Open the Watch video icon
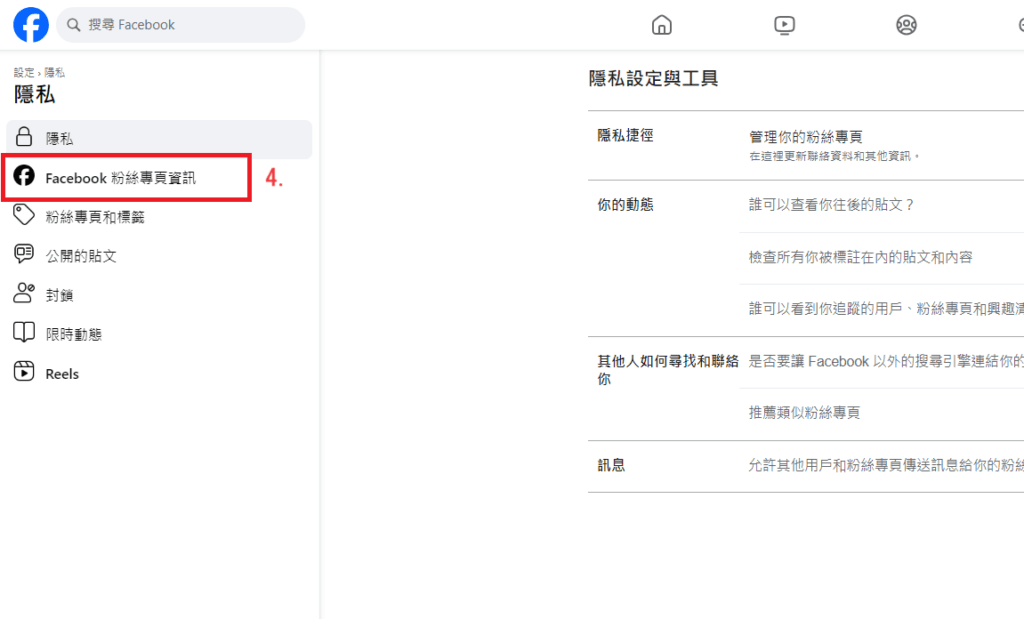The height and width of the screenshot is (619, 1024). (785, 25)
